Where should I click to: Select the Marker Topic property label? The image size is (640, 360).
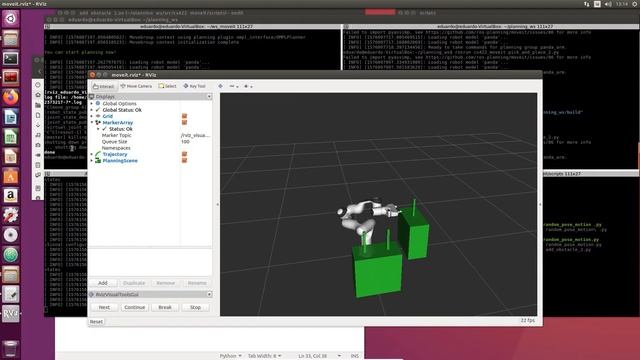click(116, 135)
